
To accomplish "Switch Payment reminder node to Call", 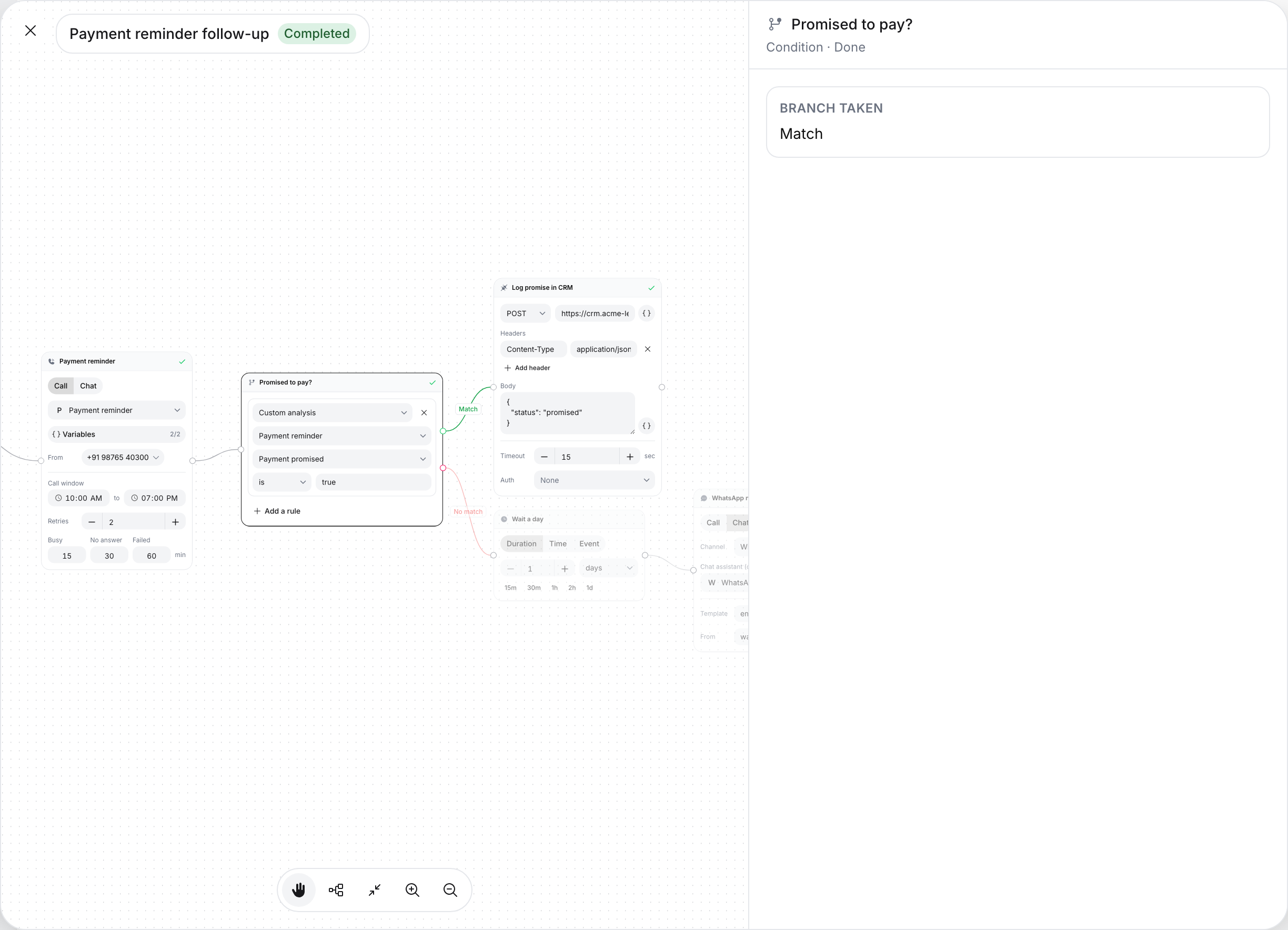I will point(61,386).
